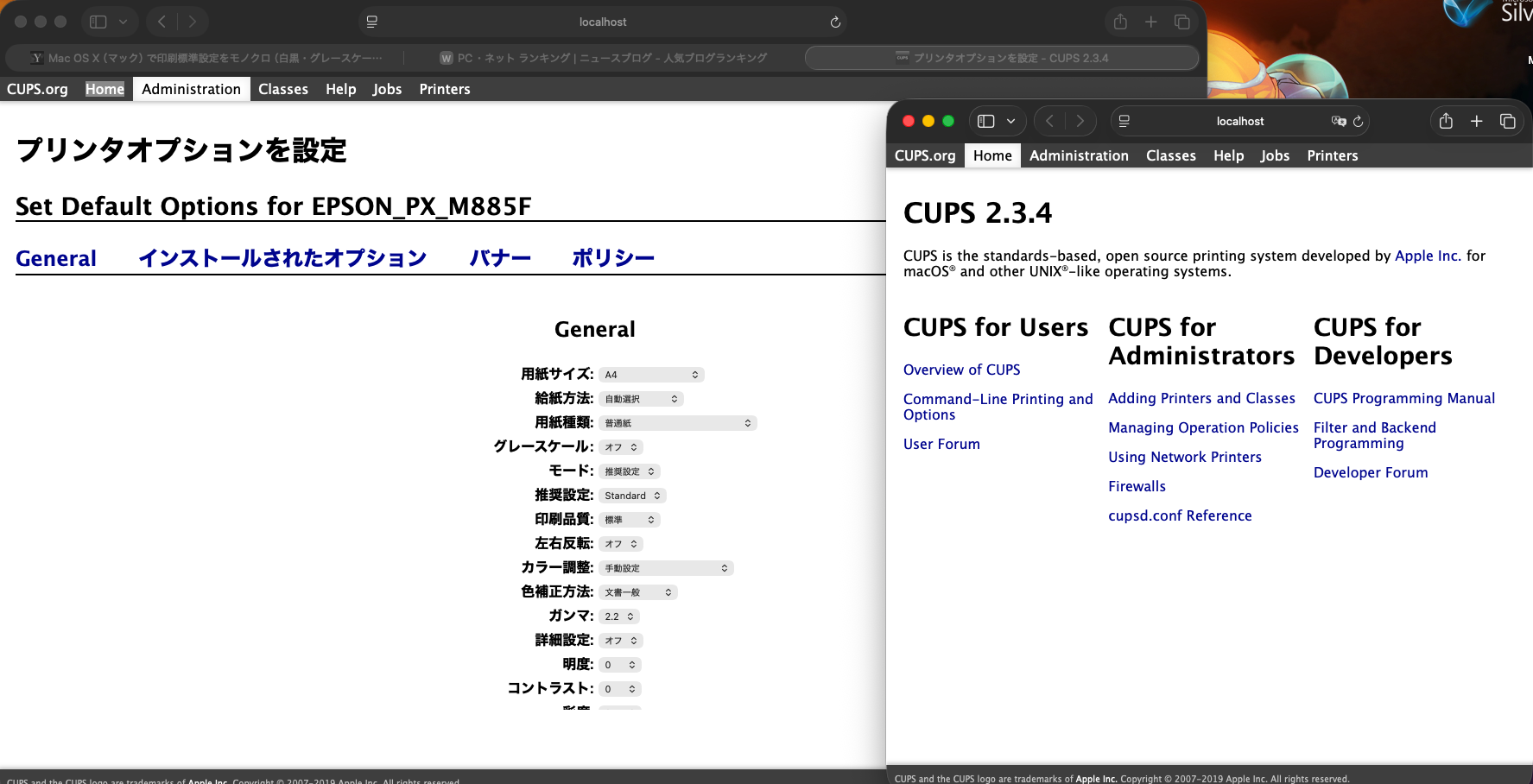This screenshot has height=784, width=1533.
Task: Open the 給紙方法 dropdown
Action: click(641, 399)
